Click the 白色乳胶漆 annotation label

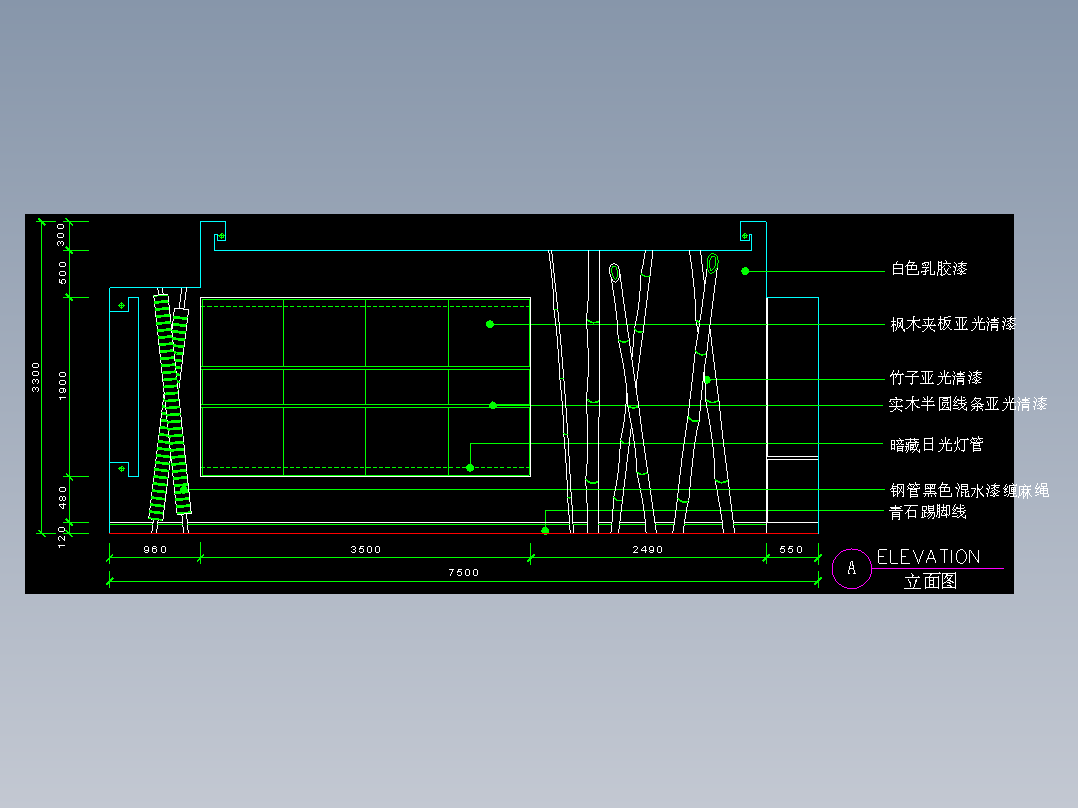pos(929,269)
